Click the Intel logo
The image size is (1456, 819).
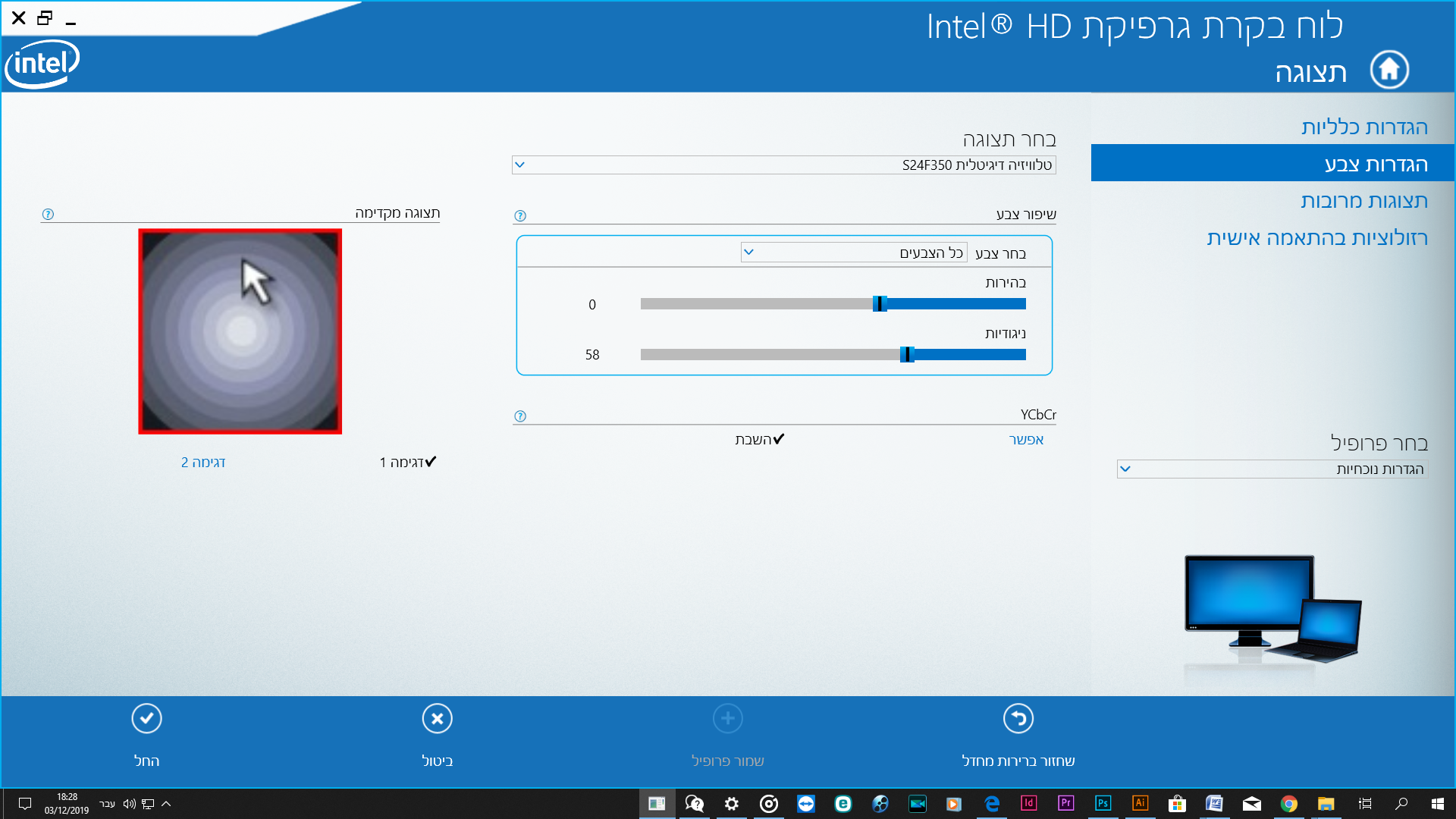(x=42, y=64)
